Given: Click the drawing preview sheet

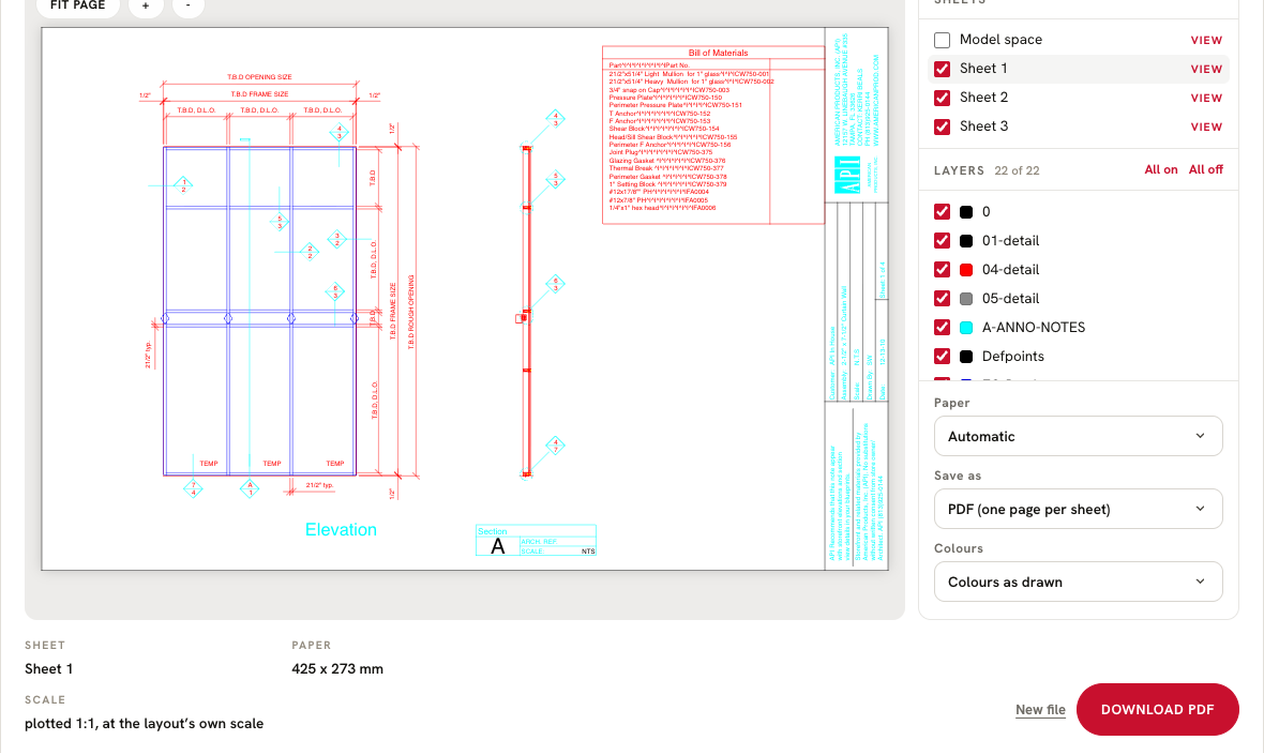Looking at the screenshot, I should click(465, 299).
